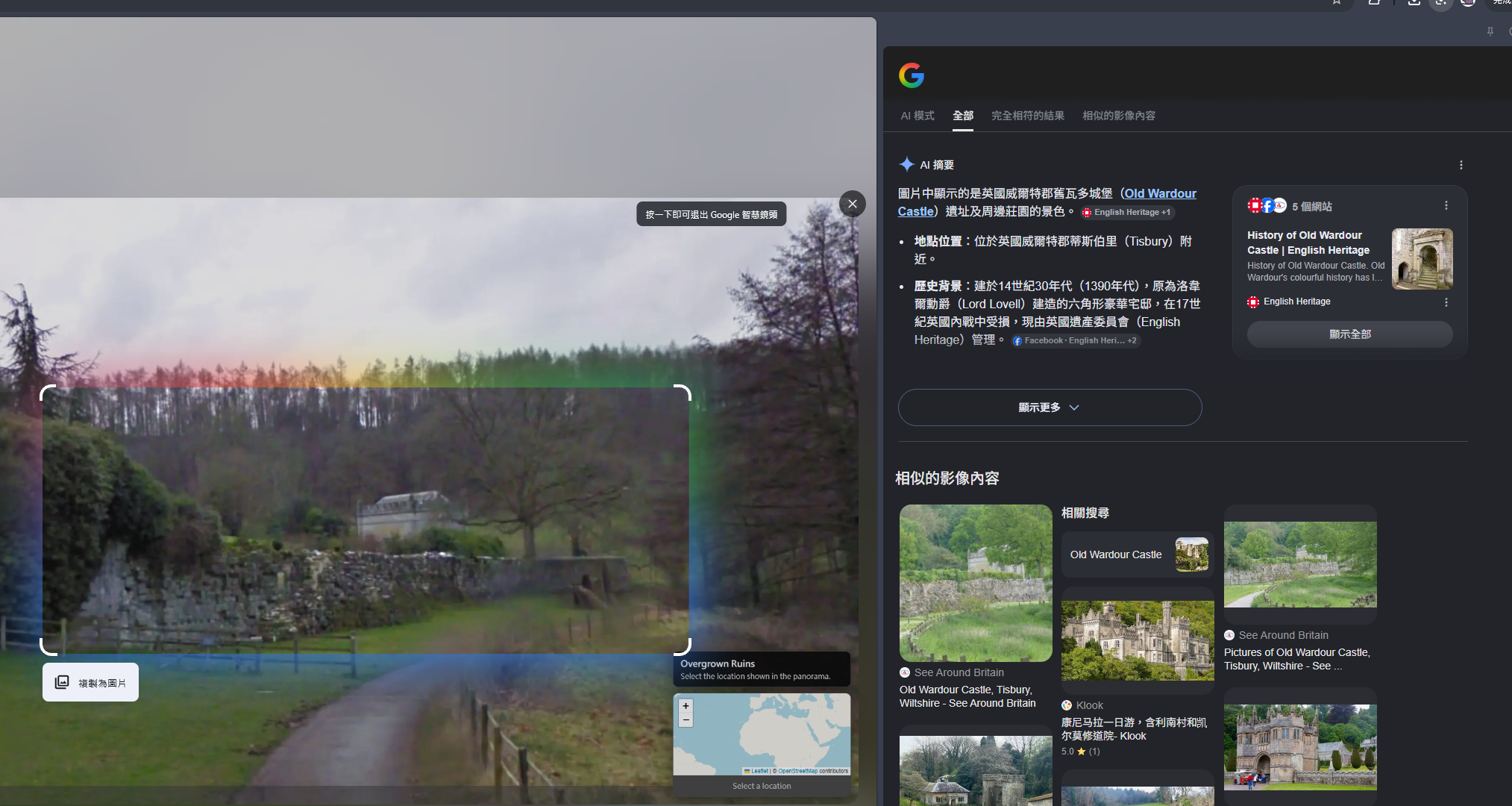Image resolution: width=1512 pixels, height=806 pixels.
Task: Open 'Old Wardour Castle, Tisbury, Wiltshire' result title
Action: point(967,696)
